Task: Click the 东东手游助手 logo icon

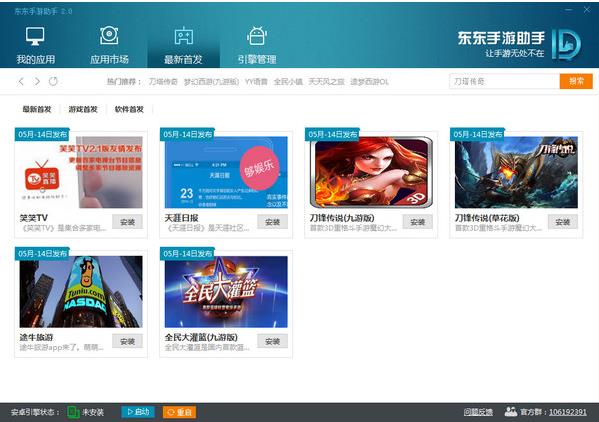Action: coord(567,45)
